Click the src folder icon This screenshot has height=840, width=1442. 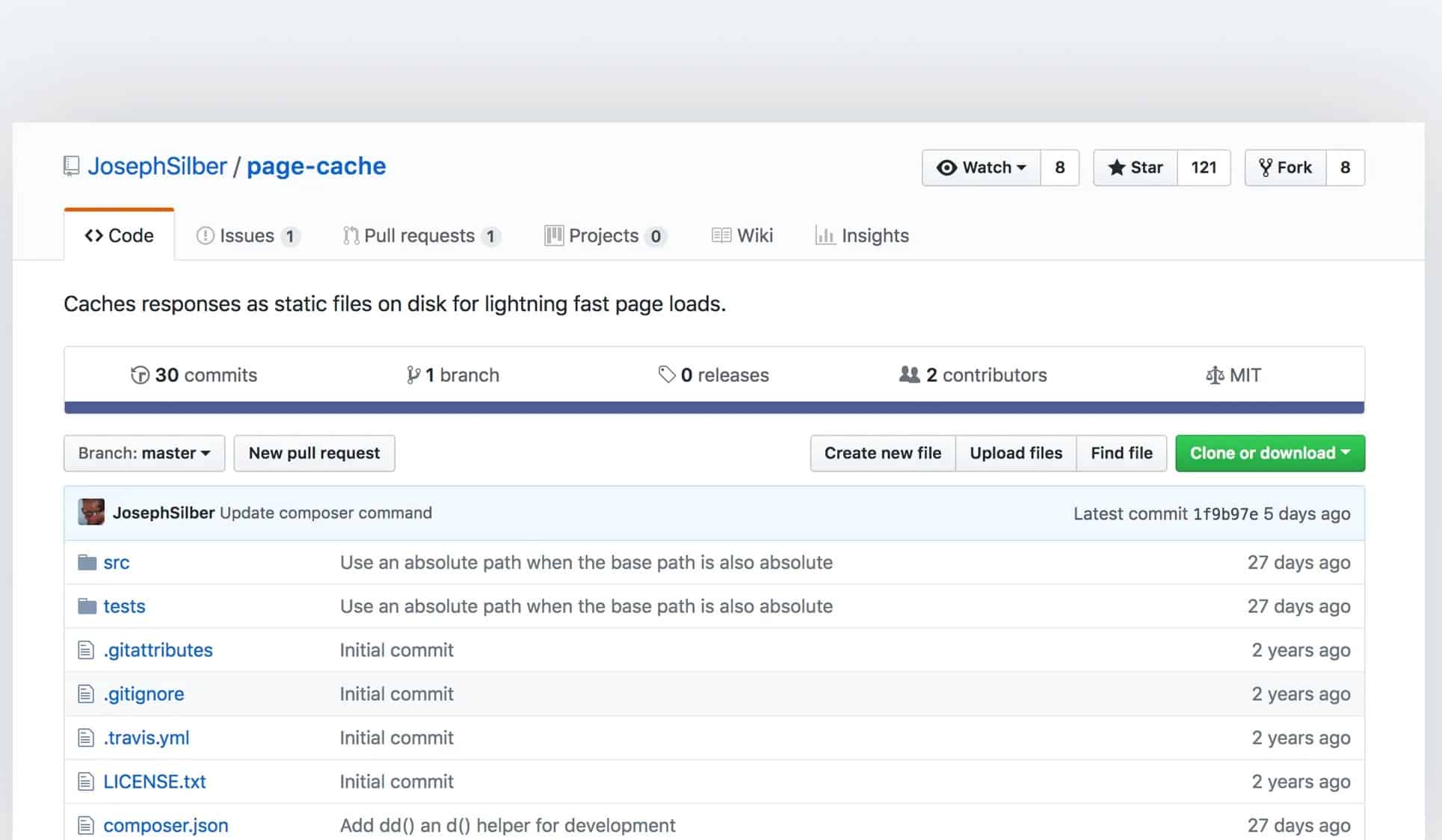click(87, 562)
